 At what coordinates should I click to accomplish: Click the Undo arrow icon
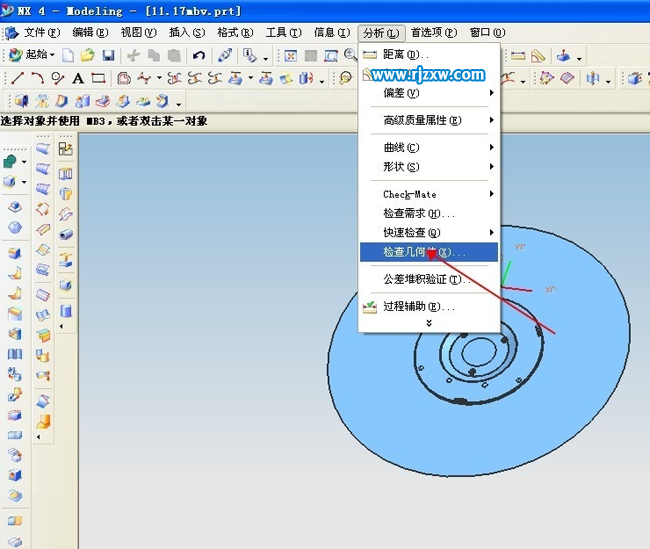(x=199, y=56)
